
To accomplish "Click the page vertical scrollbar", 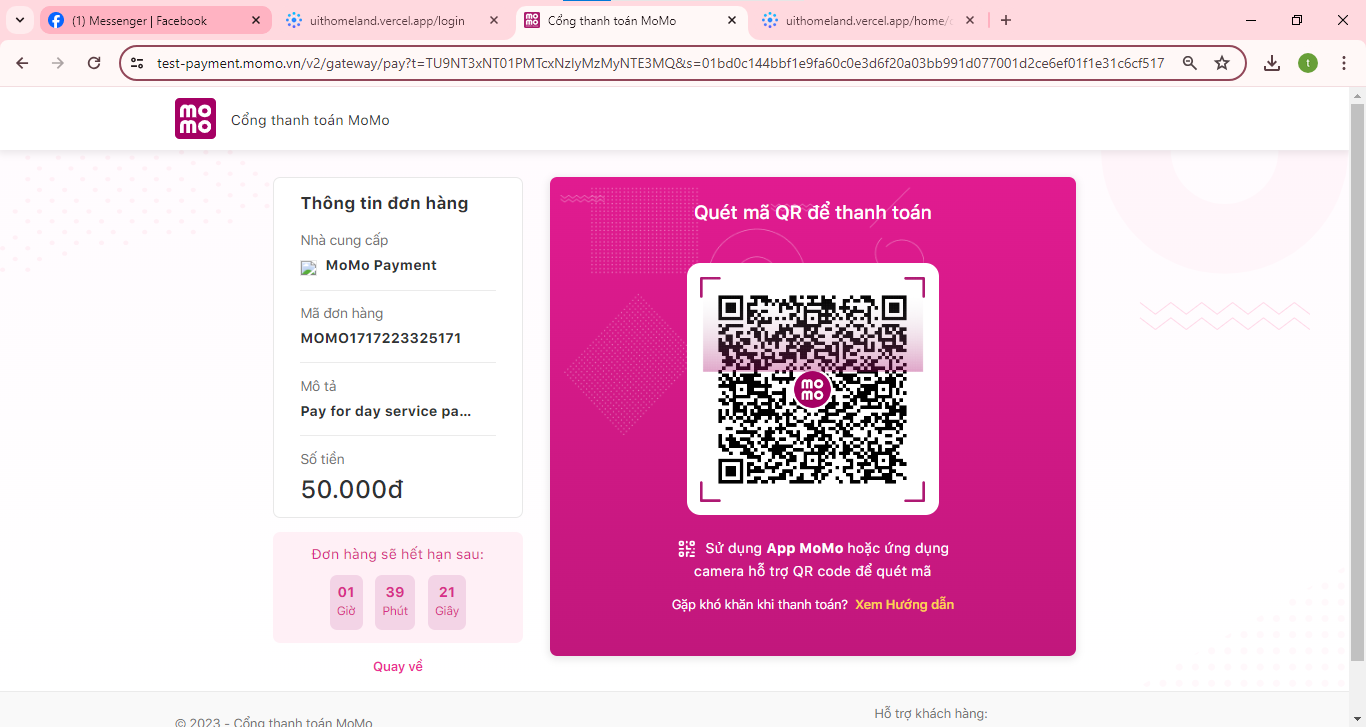I will [x=1357, y=380].
